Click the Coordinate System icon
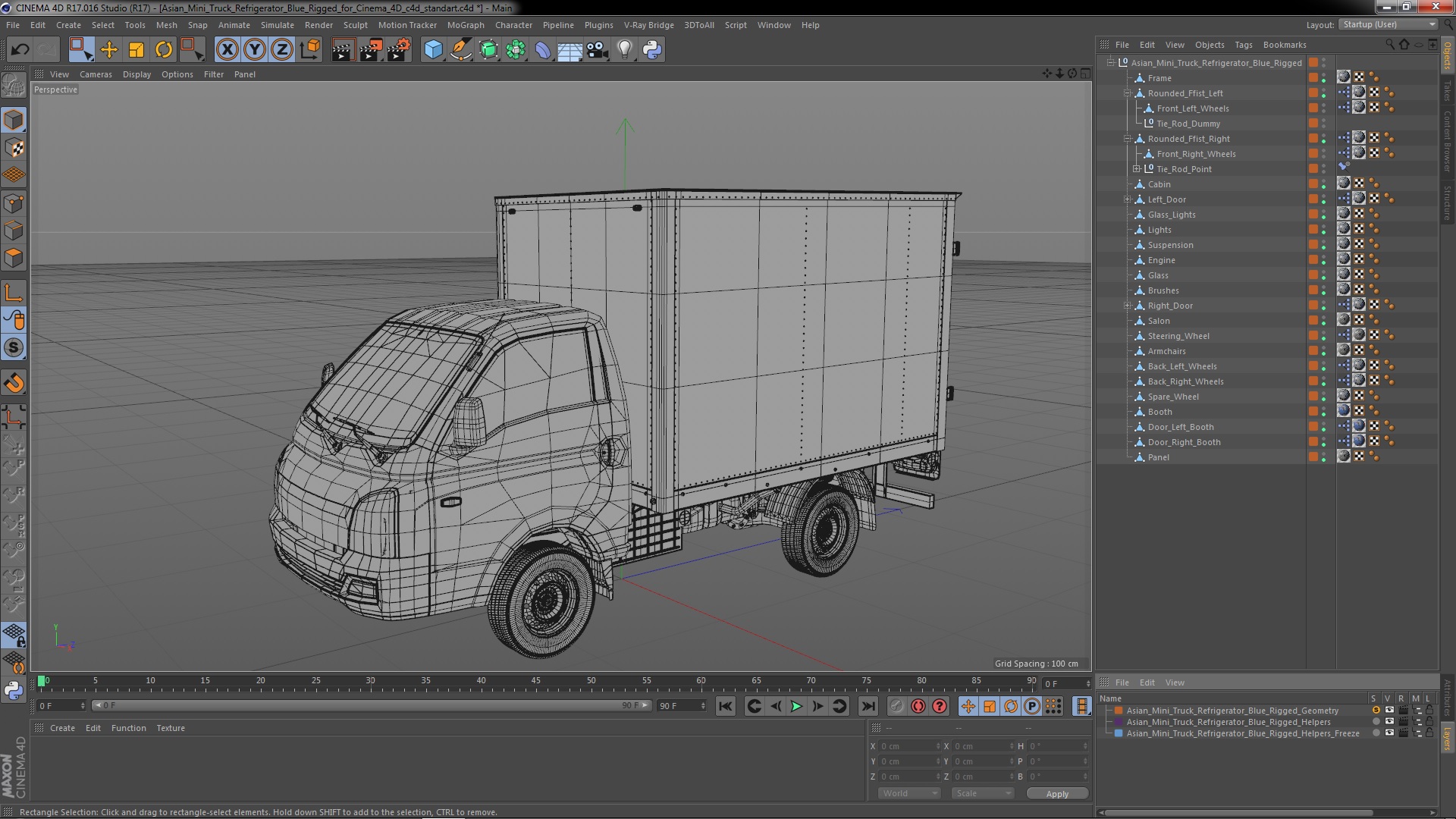This screenshot has height=819, width=1456. 310,50
